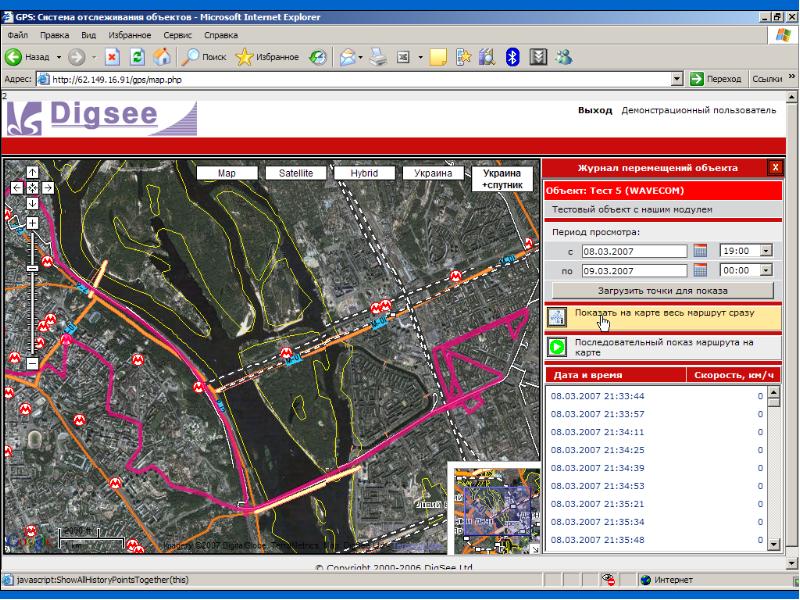
Task: Expand the 00:00 end time dropdown
Action: [x=767, y=270]
